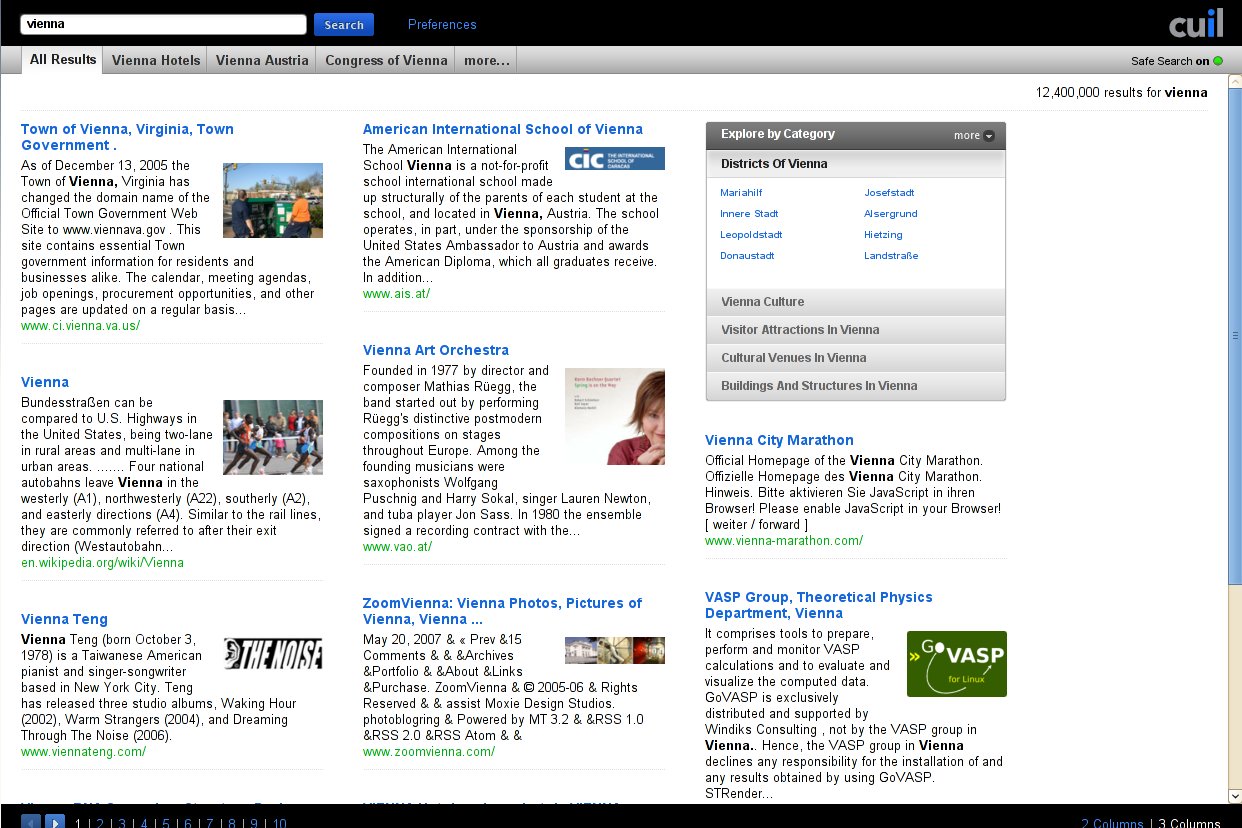Click the marathon runners thumbnail image

click(273, 437)
